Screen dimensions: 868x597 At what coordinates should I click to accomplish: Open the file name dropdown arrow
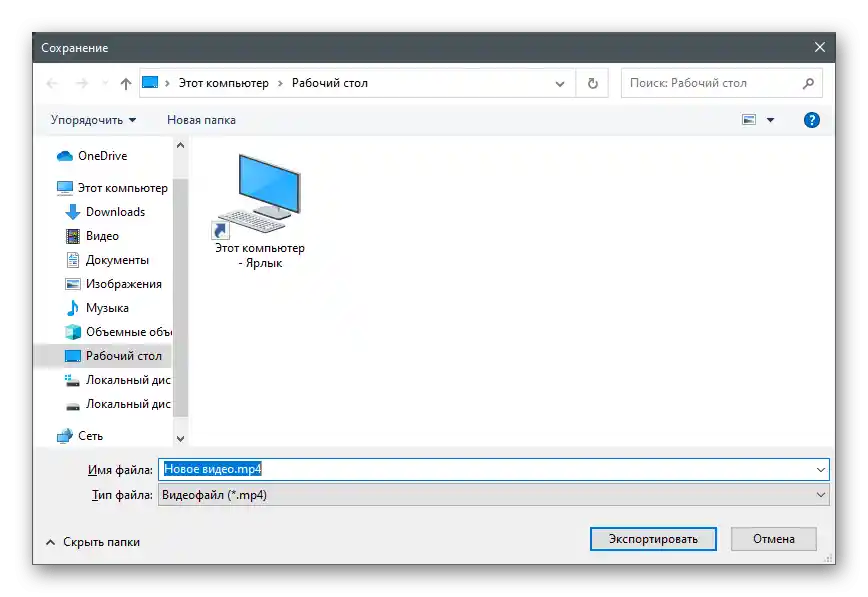[821, 470]
